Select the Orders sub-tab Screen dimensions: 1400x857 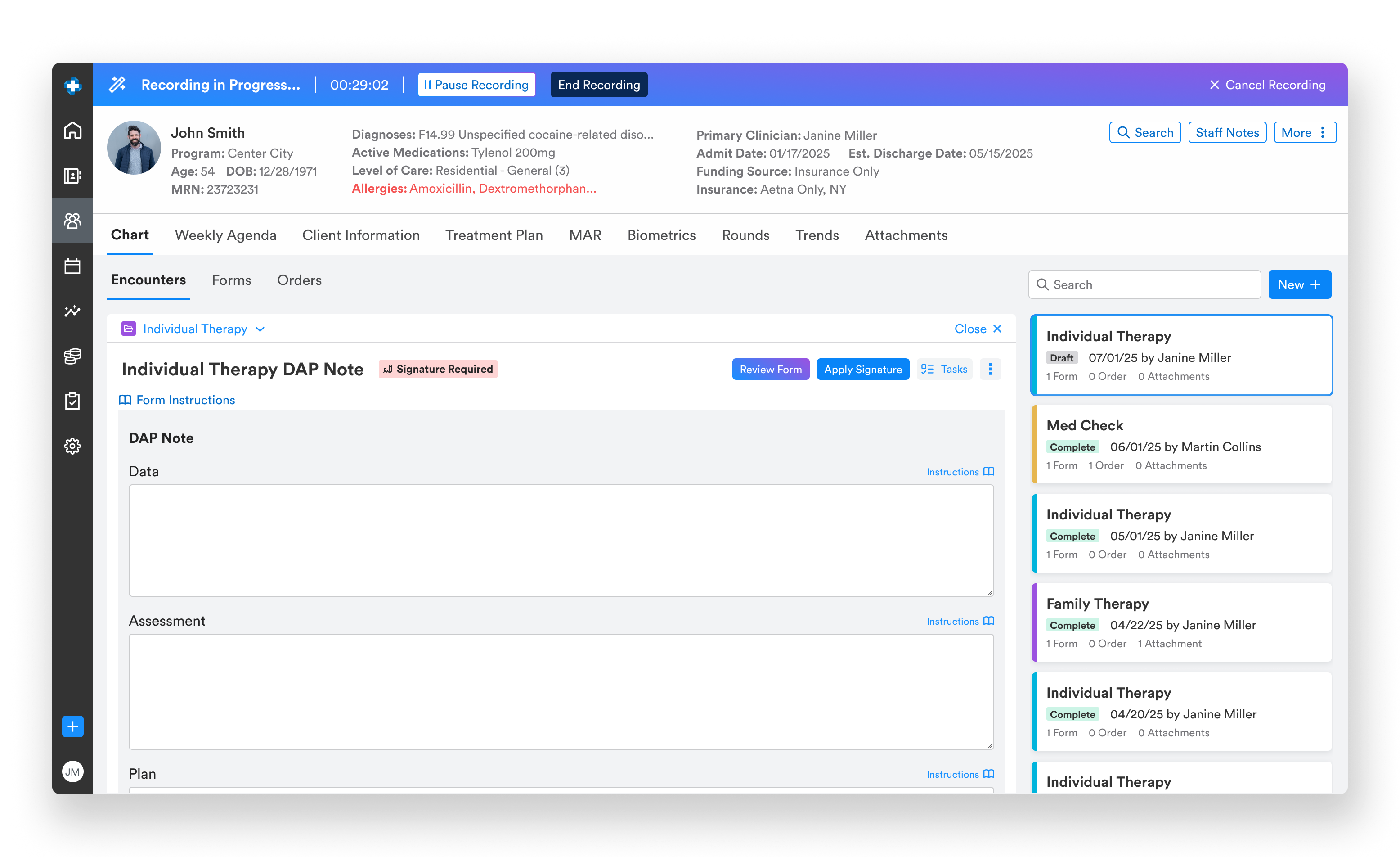point(299,280)
